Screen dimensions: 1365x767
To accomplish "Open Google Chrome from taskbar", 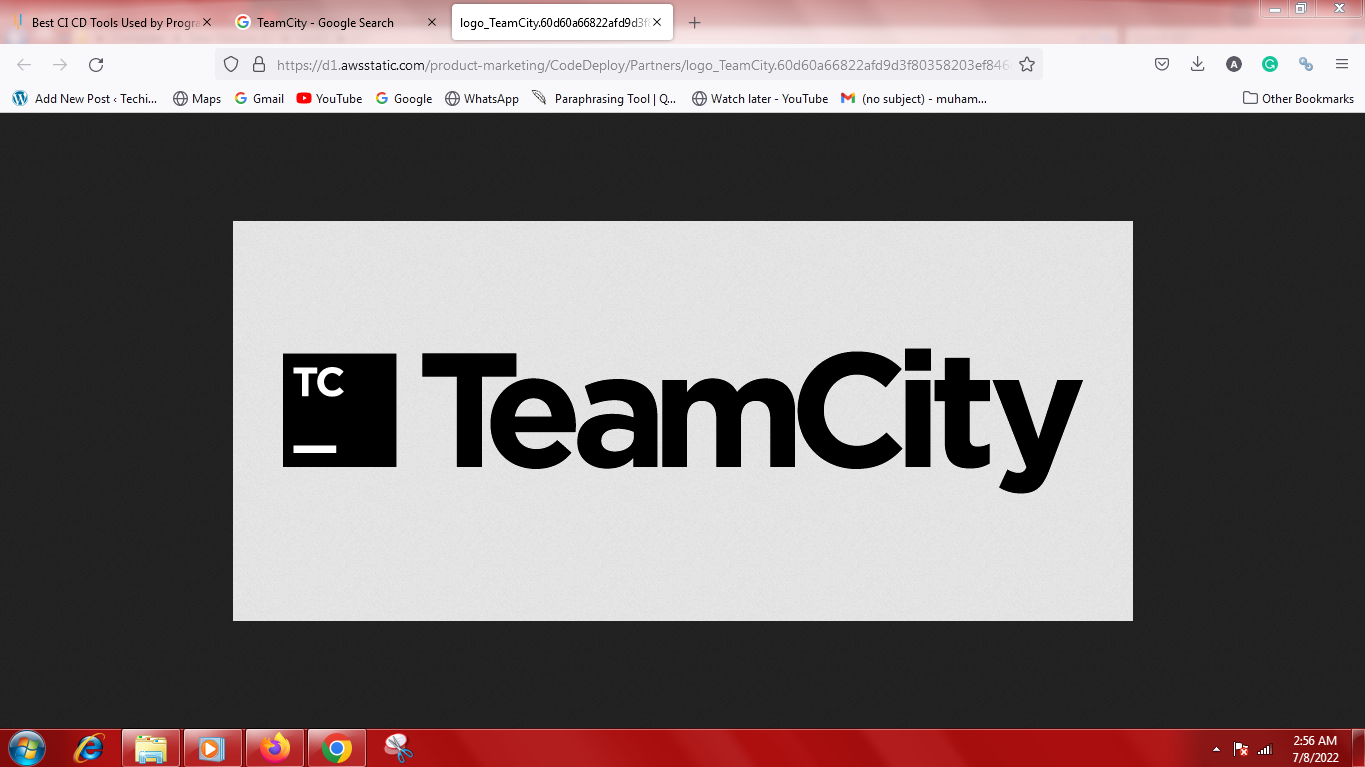I will (337, 748).
